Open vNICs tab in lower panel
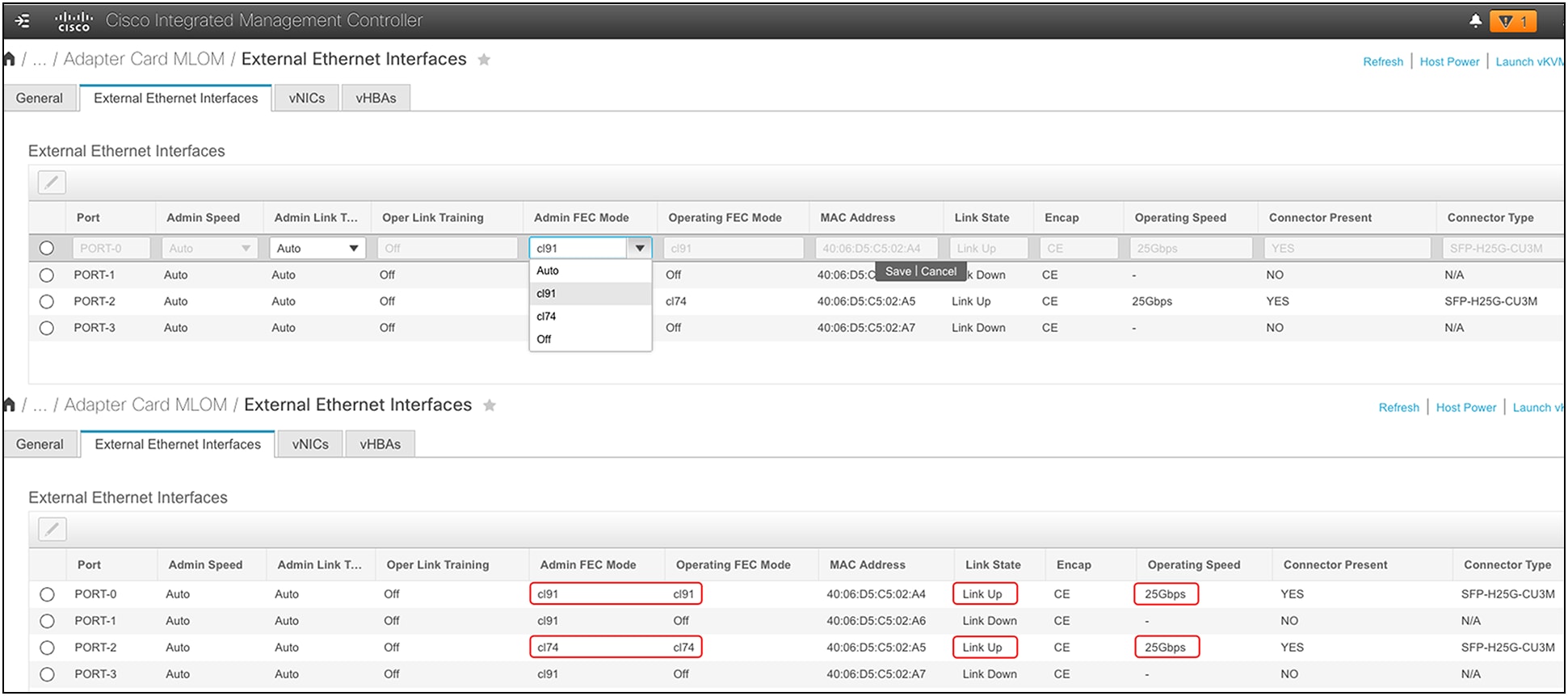Screen dimensions: 1568x696 [310, 445]
